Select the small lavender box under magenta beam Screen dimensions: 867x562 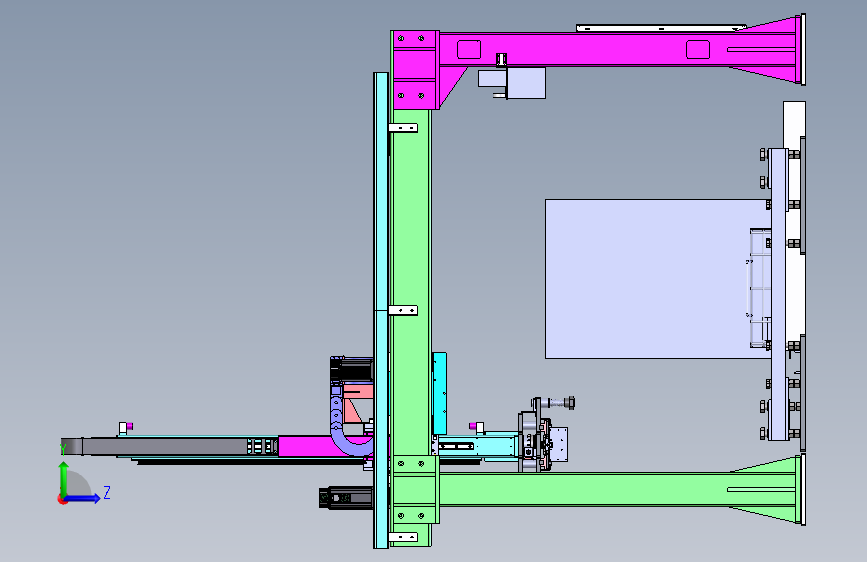(x=526, y=83)
